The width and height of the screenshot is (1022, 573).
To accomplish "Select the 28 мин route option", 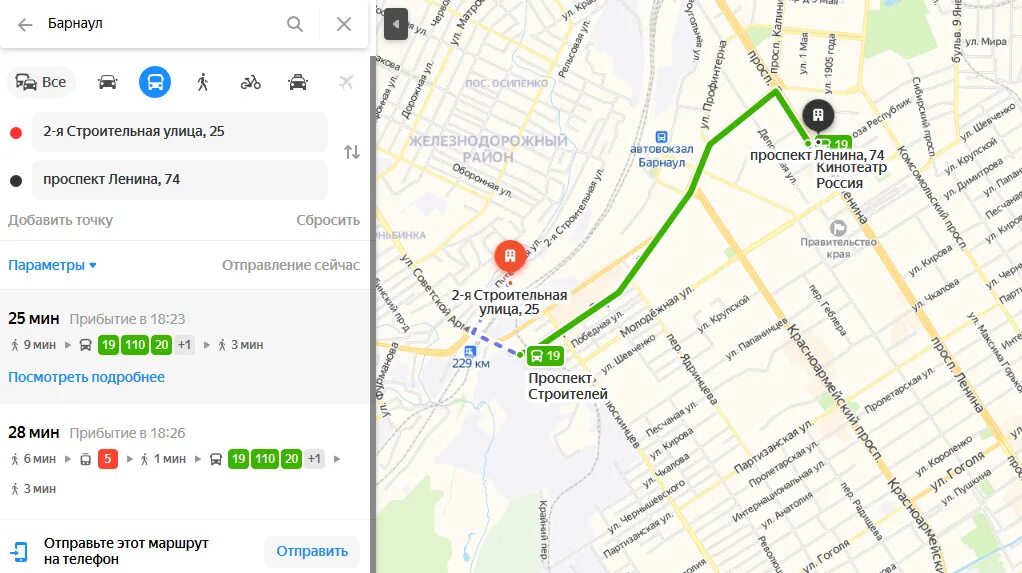I will (184, 460).
